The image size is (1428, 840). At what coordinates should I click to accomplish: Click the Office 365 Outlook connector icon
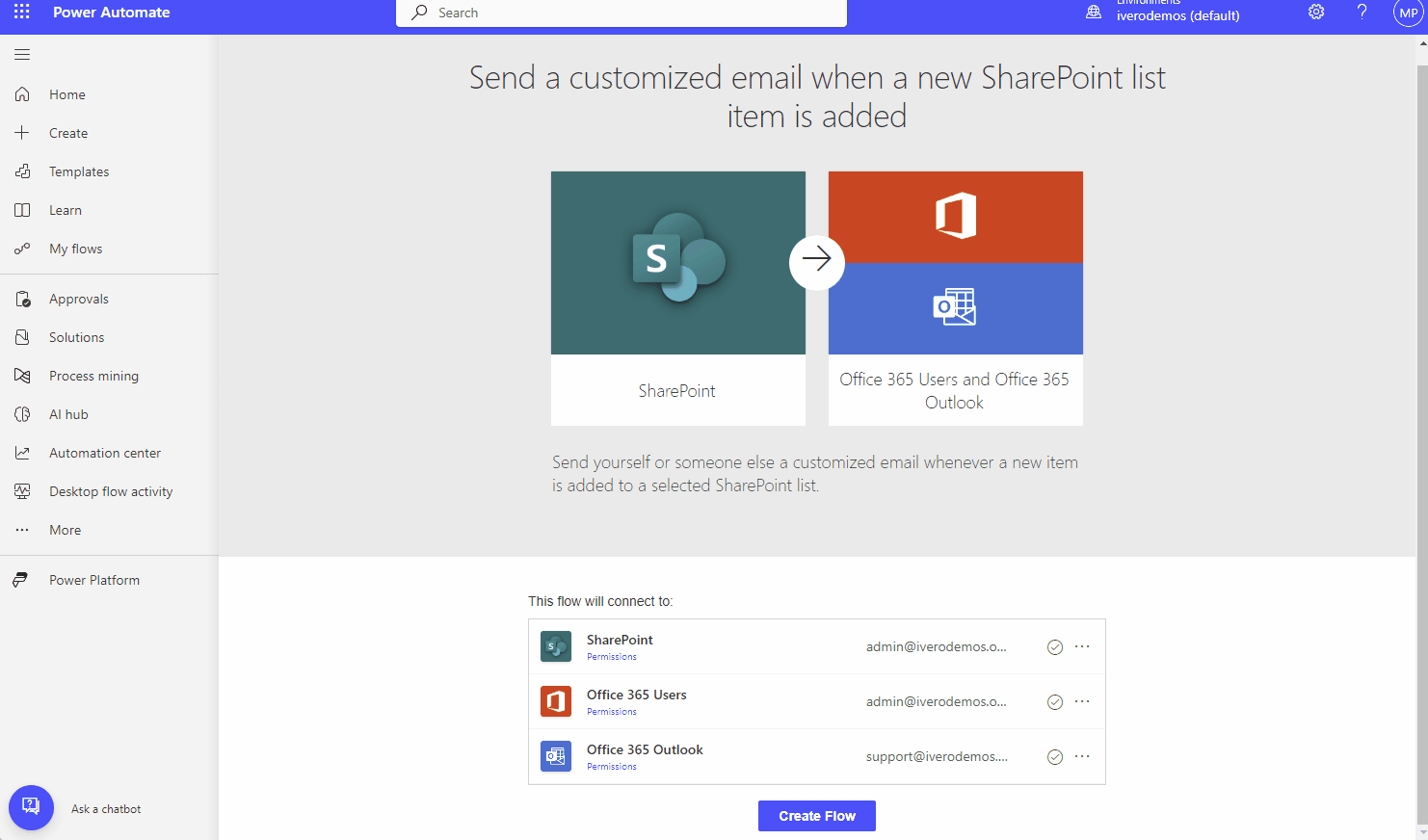point(556,756)
